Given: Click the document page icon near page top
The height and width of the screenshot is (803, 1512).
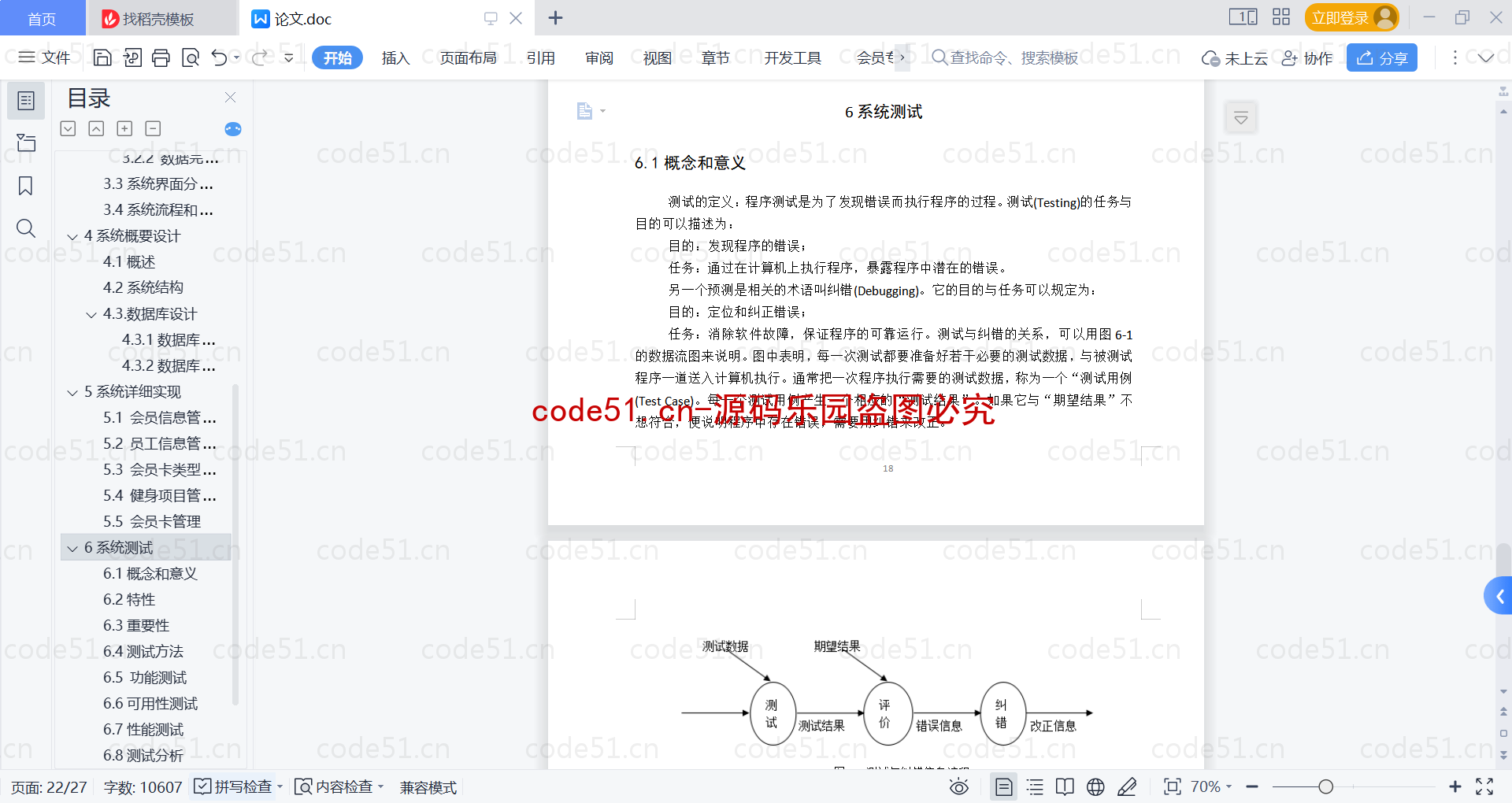Looking at the screenshot, I should tap(585, 111).
